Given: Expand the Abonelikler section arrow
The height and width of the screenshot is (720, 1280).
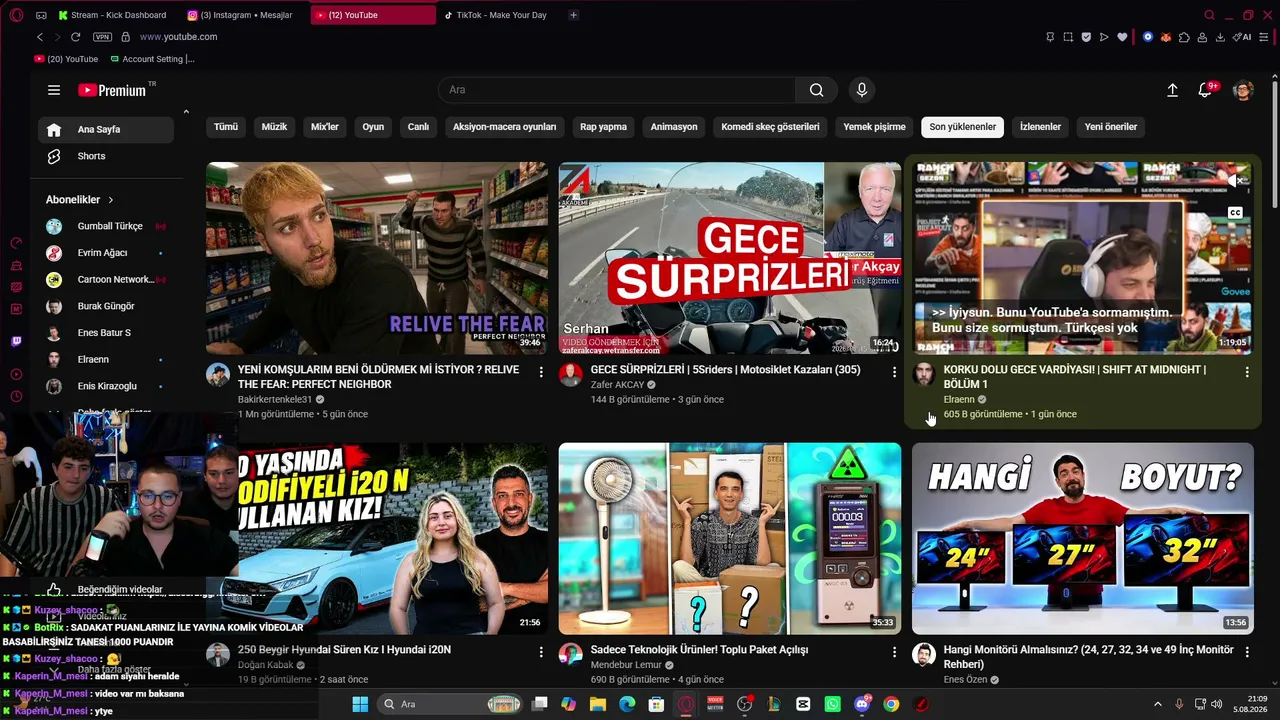Looking at the screenshot, I should (x=110, y=200).
